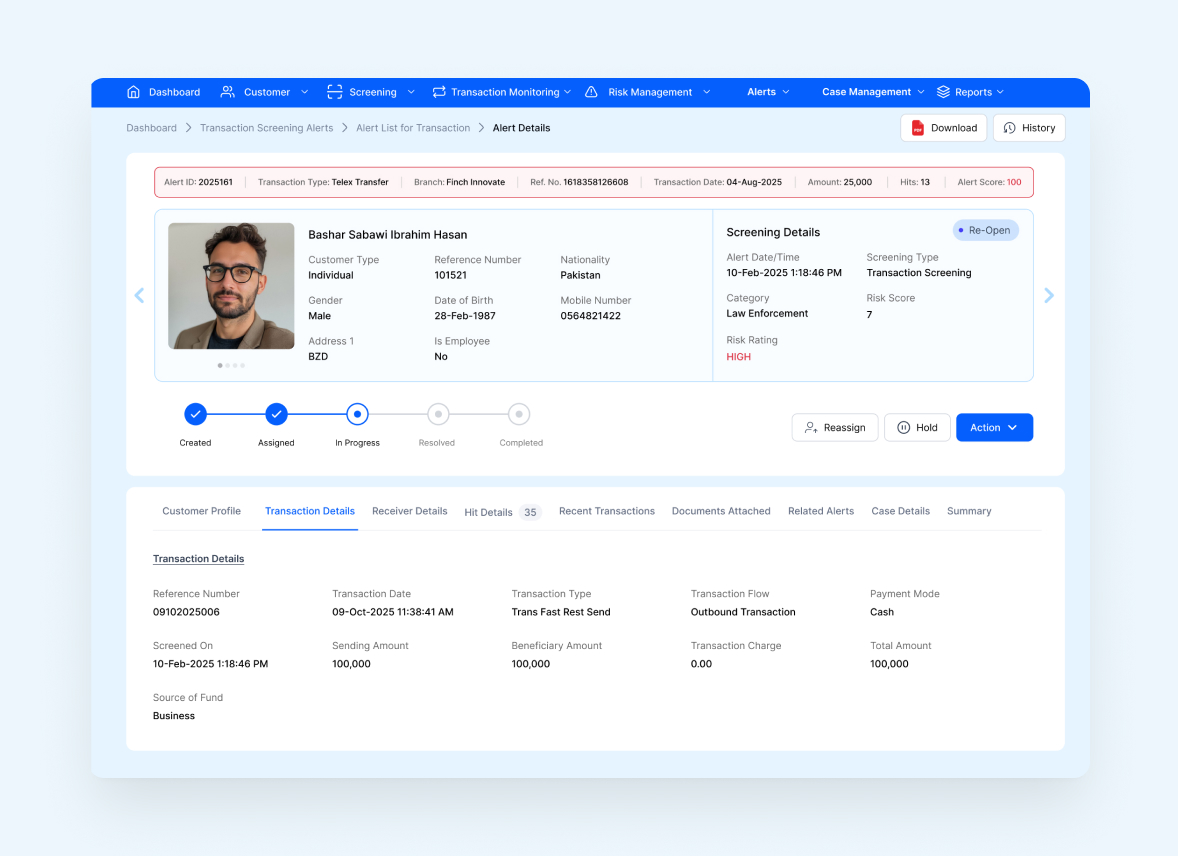Click the Transaction Monitoring arrows icon
1178x856 pixels.
pyautogui.click(x=439, y=92)
